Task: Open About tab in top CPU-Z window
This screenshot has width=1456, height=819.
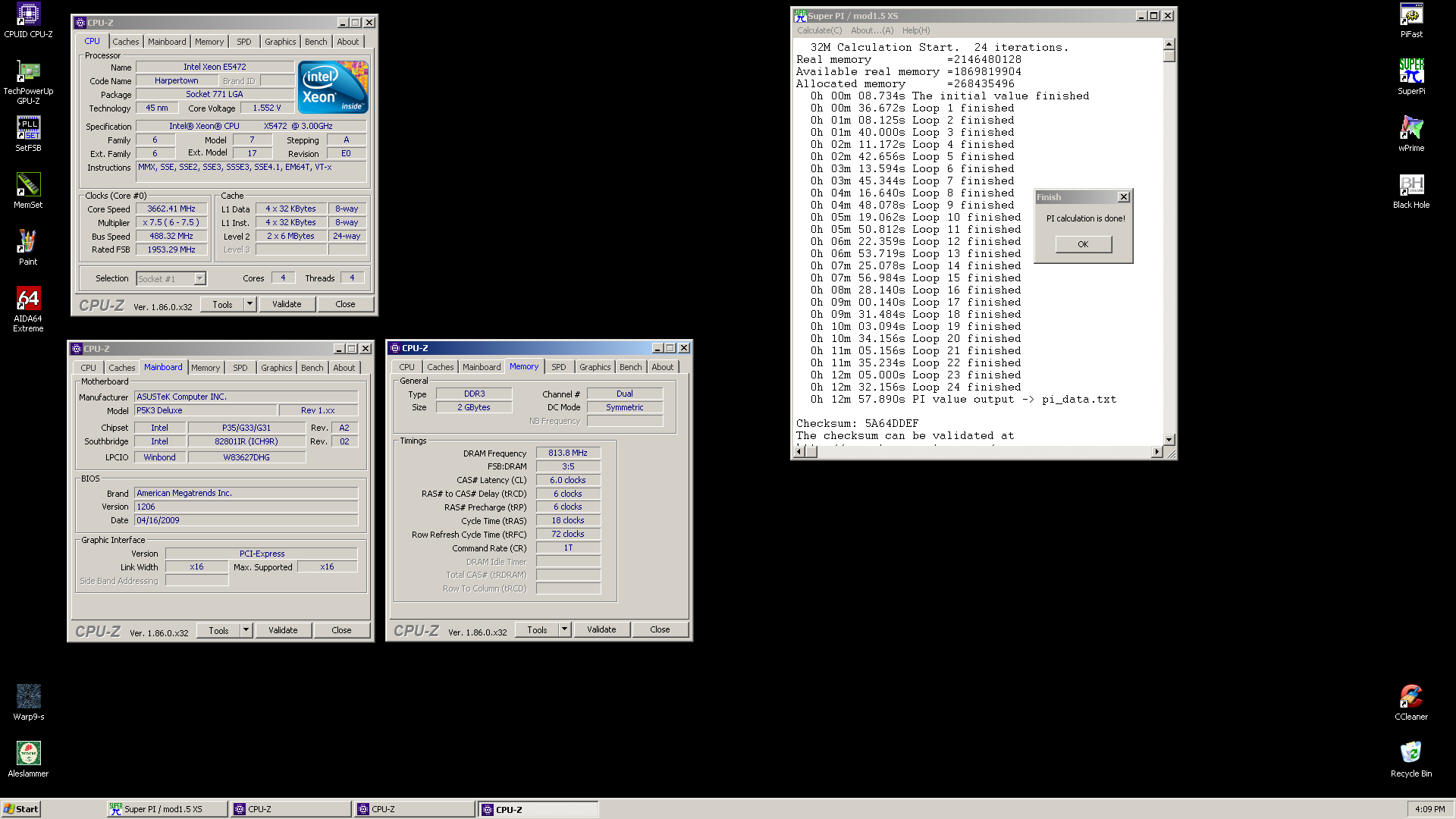Action: (x=348, y=42)
